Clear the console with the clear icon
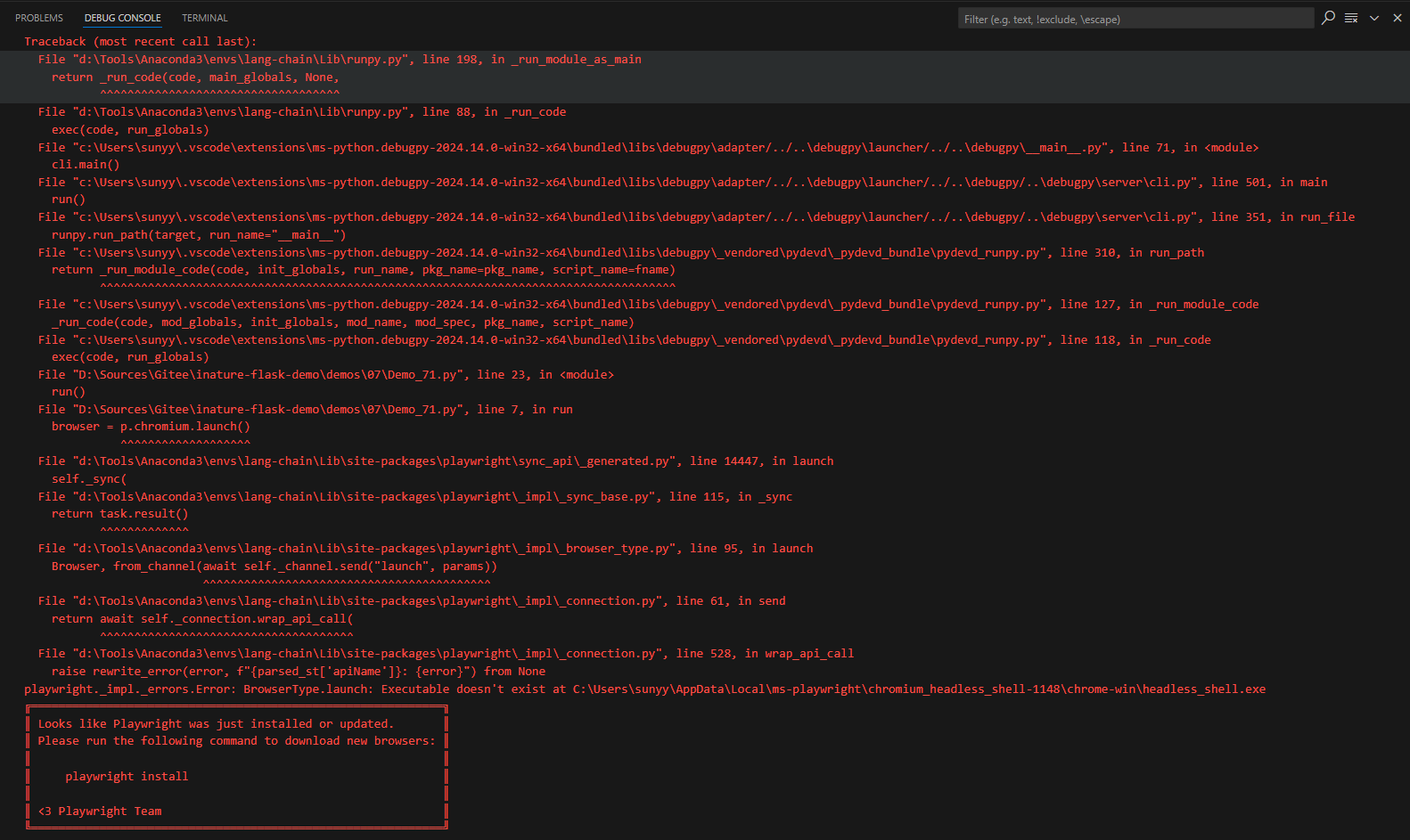 pos(1351,18)
